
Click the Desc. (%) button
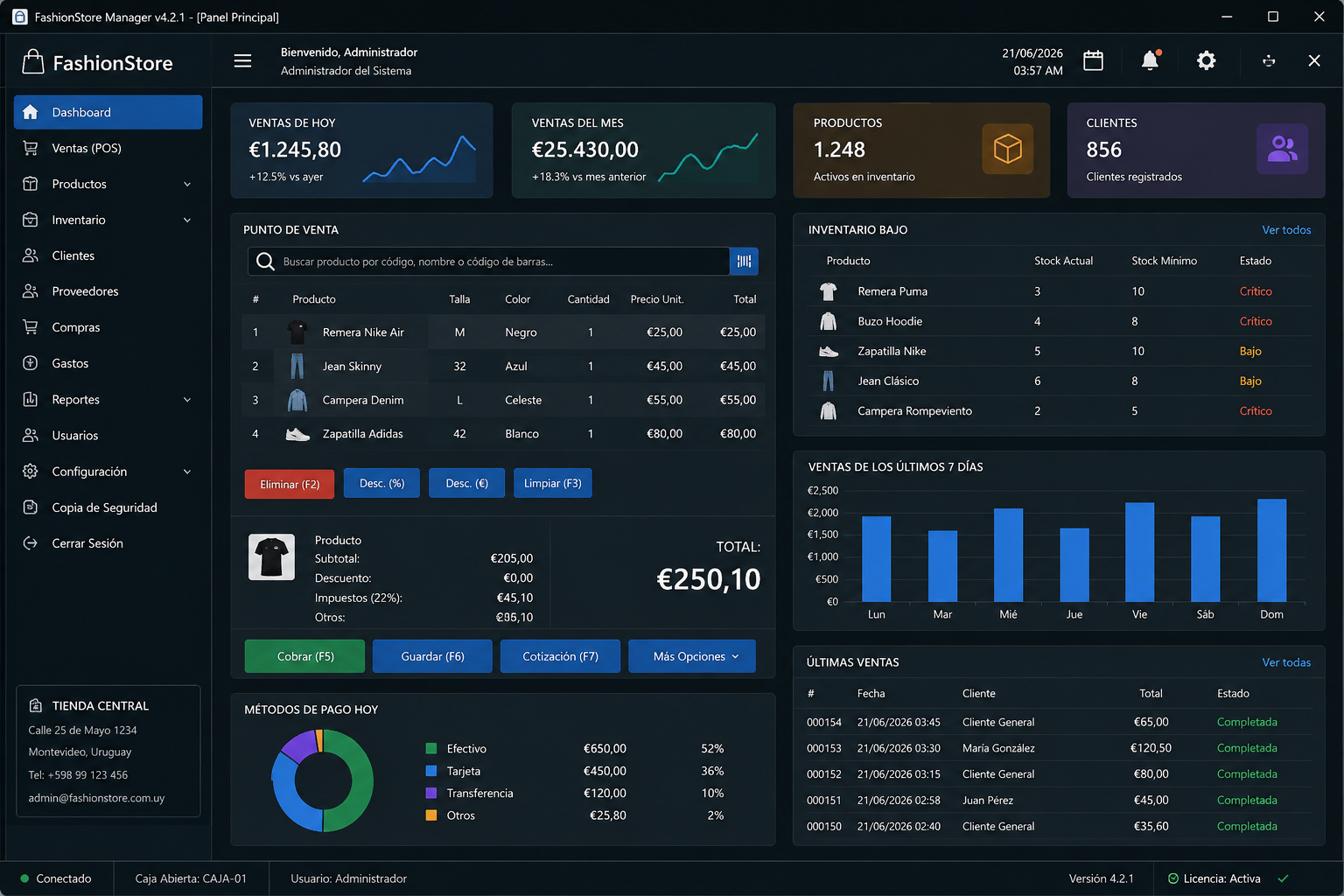tap(381, 483)
